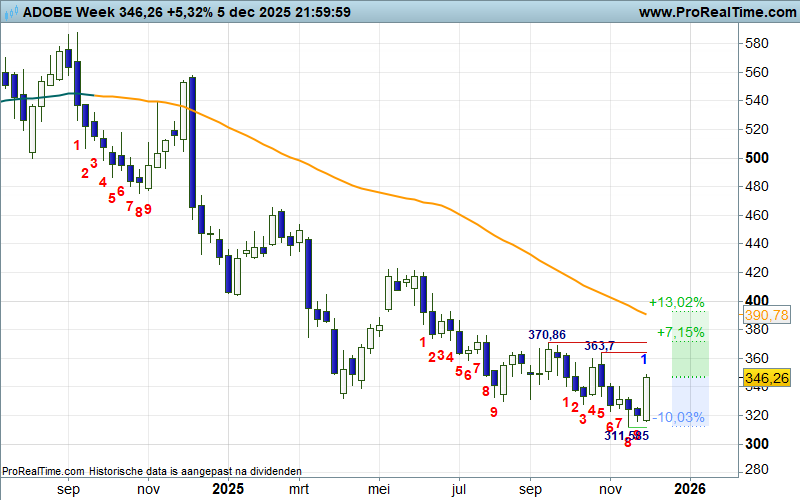The height and width of the screenshot is (500, 800).
Task: Click the 311,585 support level label
Action: [627, 435]
